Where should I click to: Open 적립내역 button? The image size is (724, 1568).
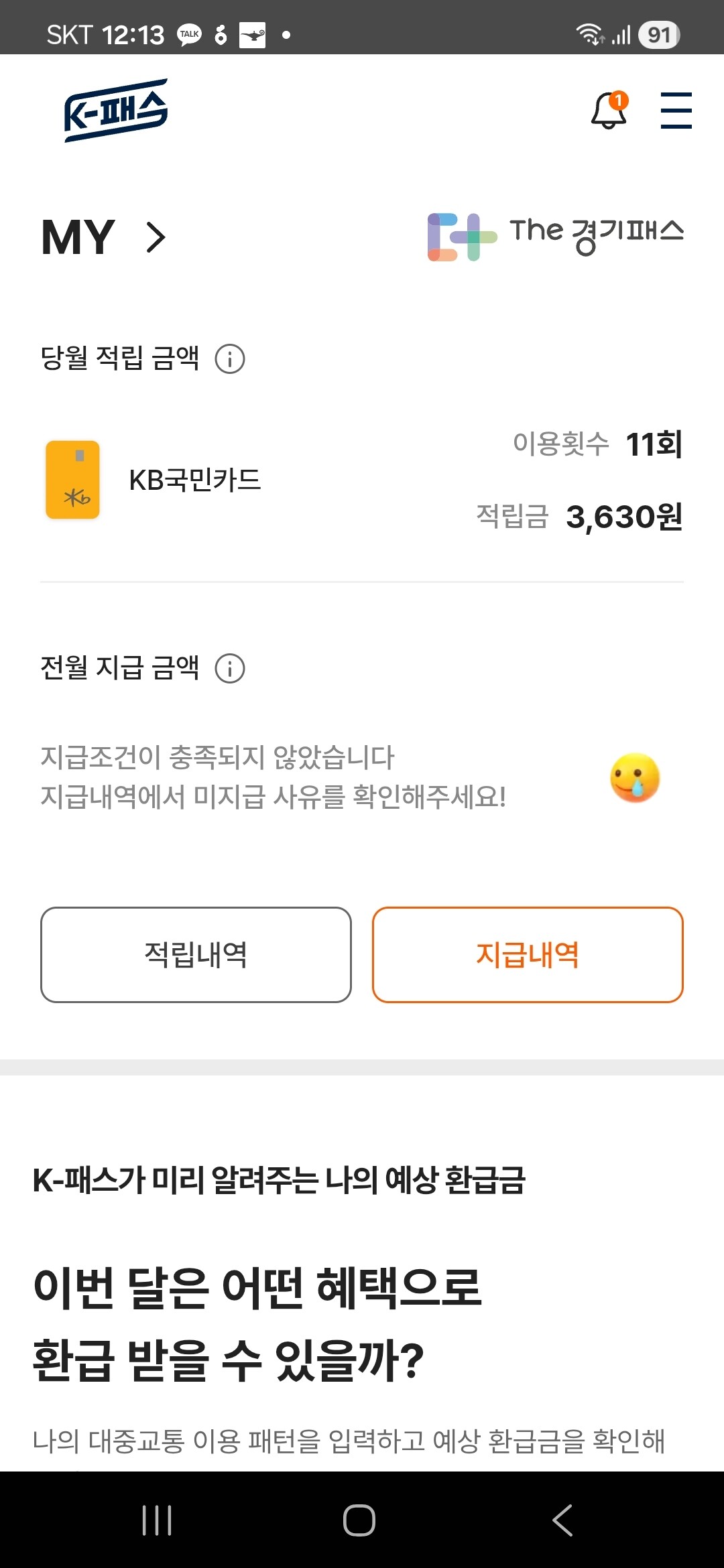click(x=196, y=954)
